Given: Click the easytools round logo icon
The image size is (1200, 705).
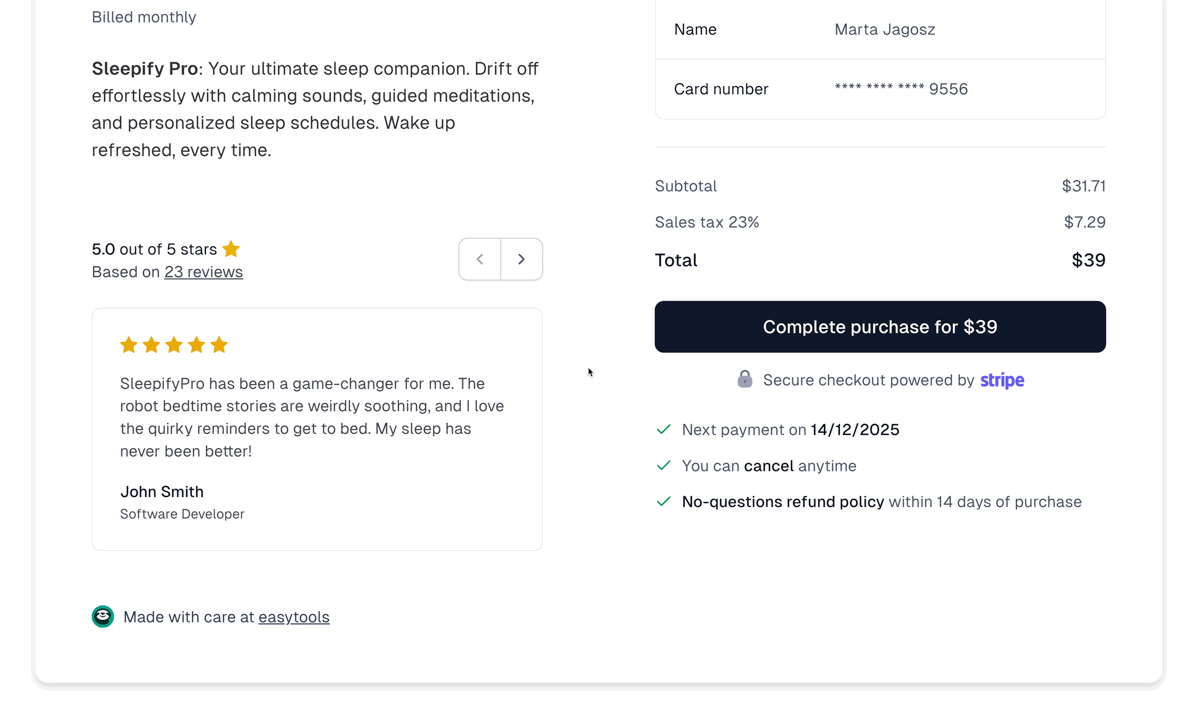Looking at the screenshot, I should pos(103,617).
